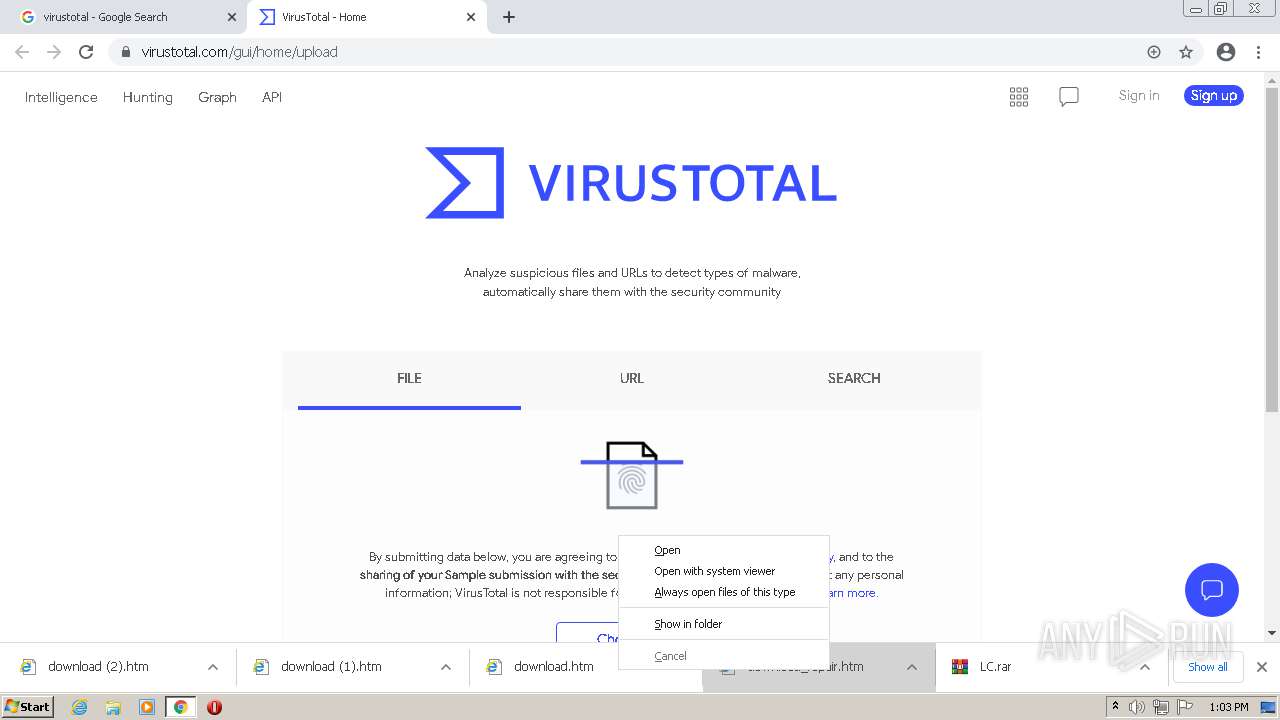Click the WinRAR archive icon of LC.rar

tap(960, 667)
